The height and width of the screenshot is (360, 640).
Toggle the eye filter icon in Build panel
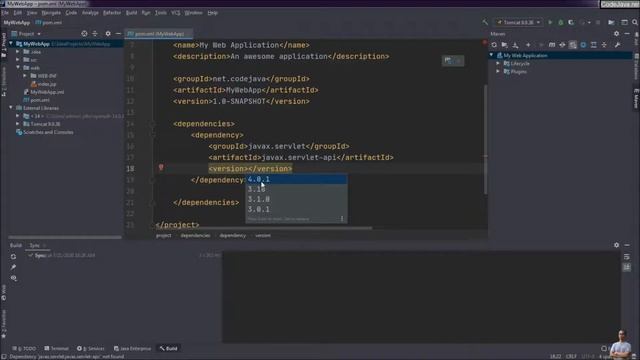pyautogui.click(x=13, y=278)
